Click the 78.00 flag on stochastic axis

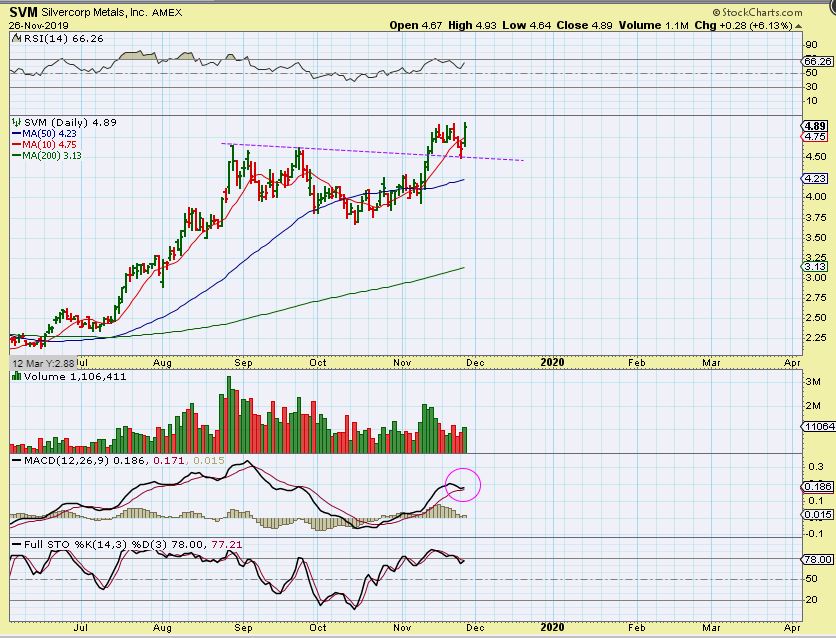pos(818,559)
